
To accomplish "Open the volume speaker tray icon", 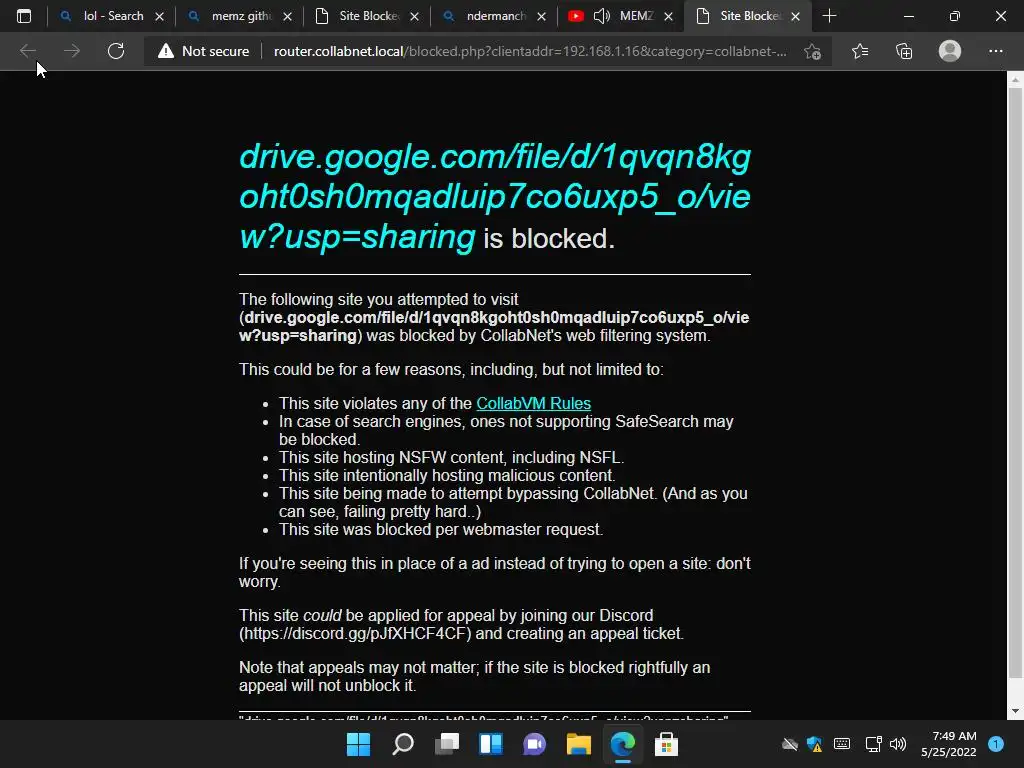I will pyautogui.click(x=898, y=744).
